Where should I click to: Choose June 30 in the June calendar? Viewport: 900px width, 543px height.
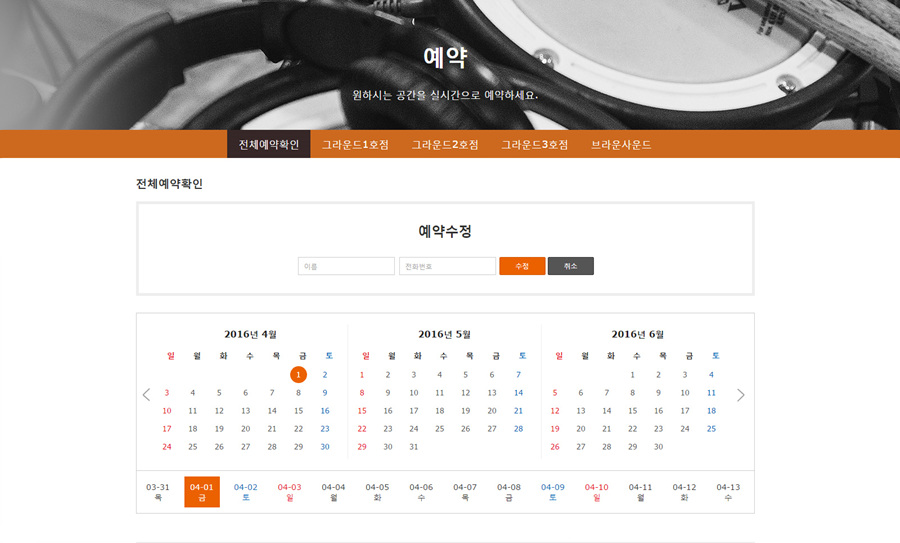click(658, 447)
